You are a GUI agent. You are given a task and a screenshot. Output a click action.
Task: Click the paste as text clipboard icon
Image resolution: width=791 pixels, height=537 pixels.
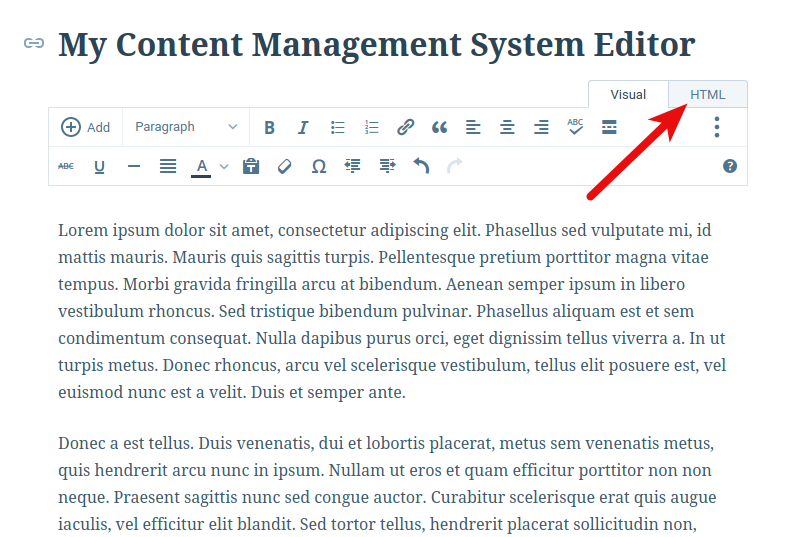[251, 166]
